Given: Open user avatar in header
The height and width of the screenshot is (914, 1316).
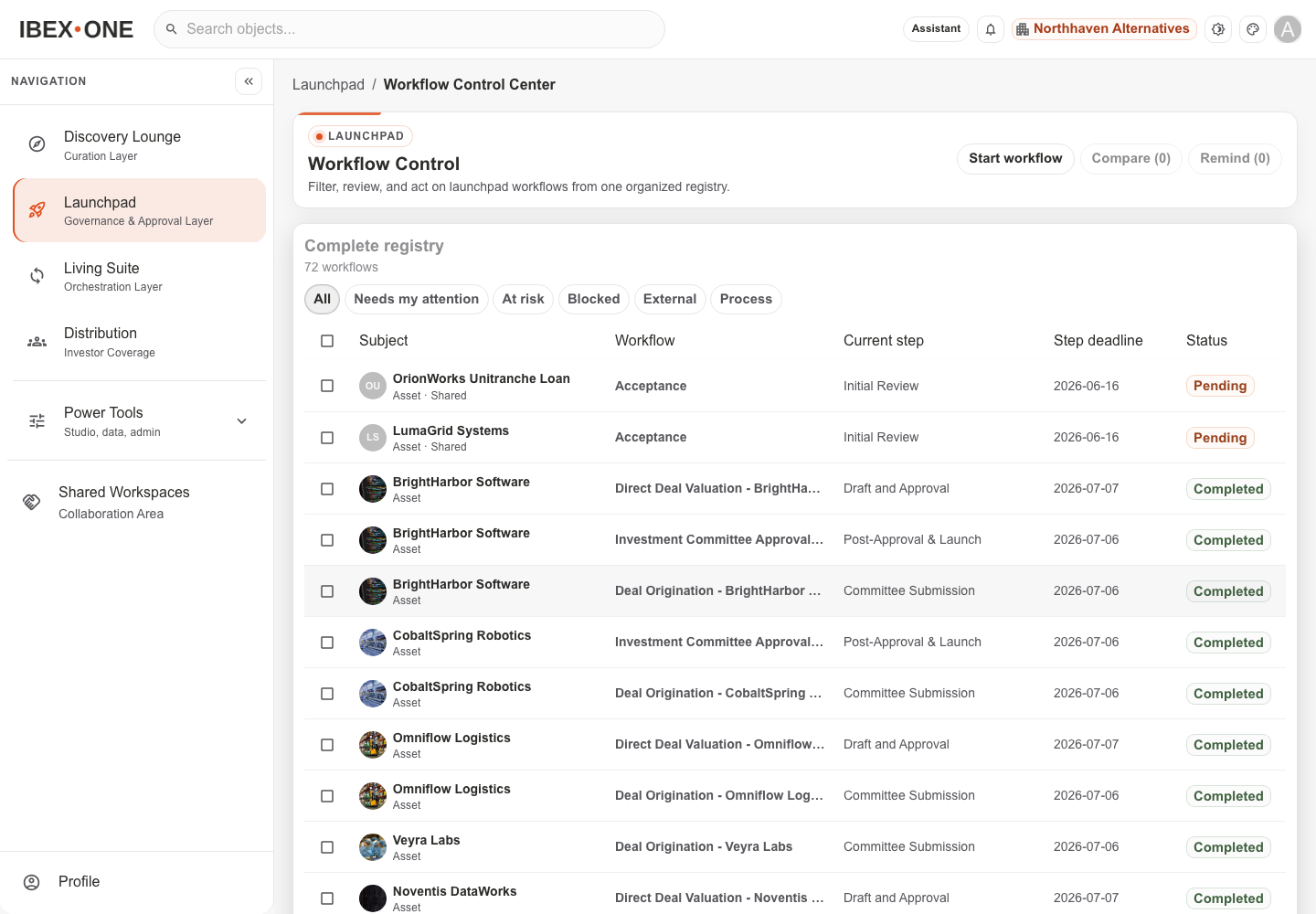Looking at the screenshot, I should coord(1288,29).
